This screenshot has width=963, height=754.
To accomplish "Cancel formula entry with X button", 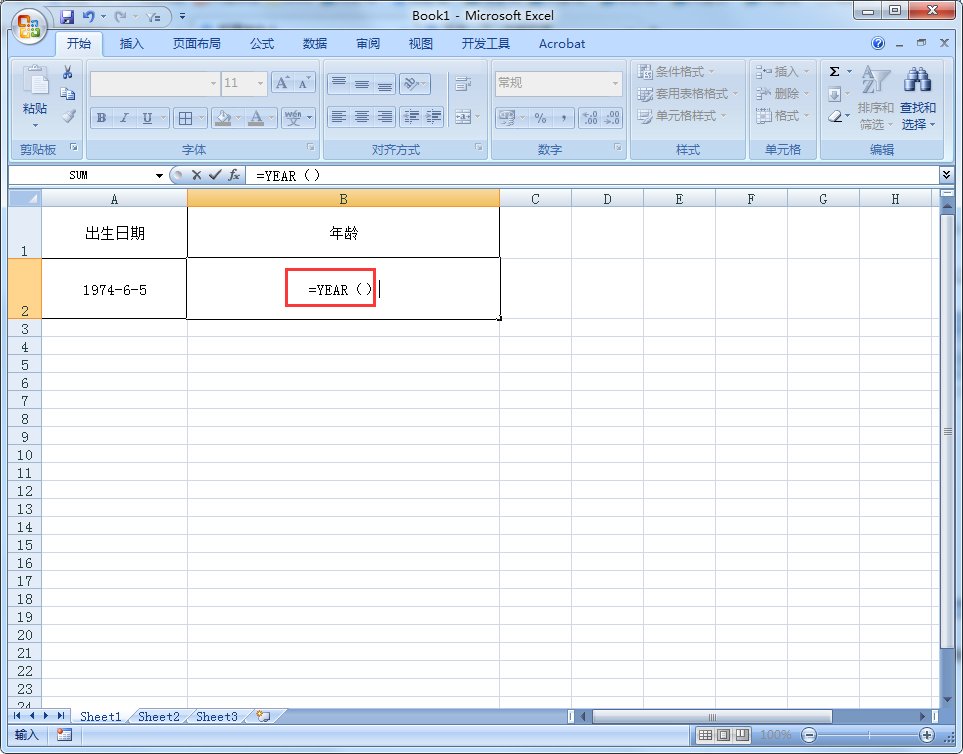I will pyautogui.click(x=197, y=175).
